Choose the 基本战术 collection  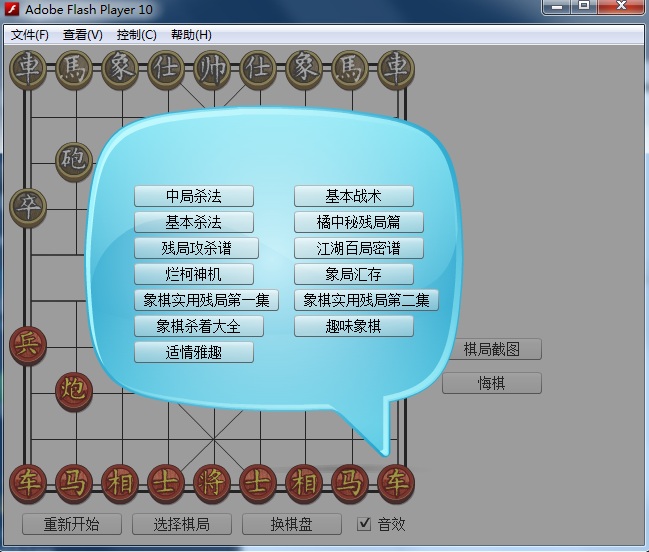[353, 196]
